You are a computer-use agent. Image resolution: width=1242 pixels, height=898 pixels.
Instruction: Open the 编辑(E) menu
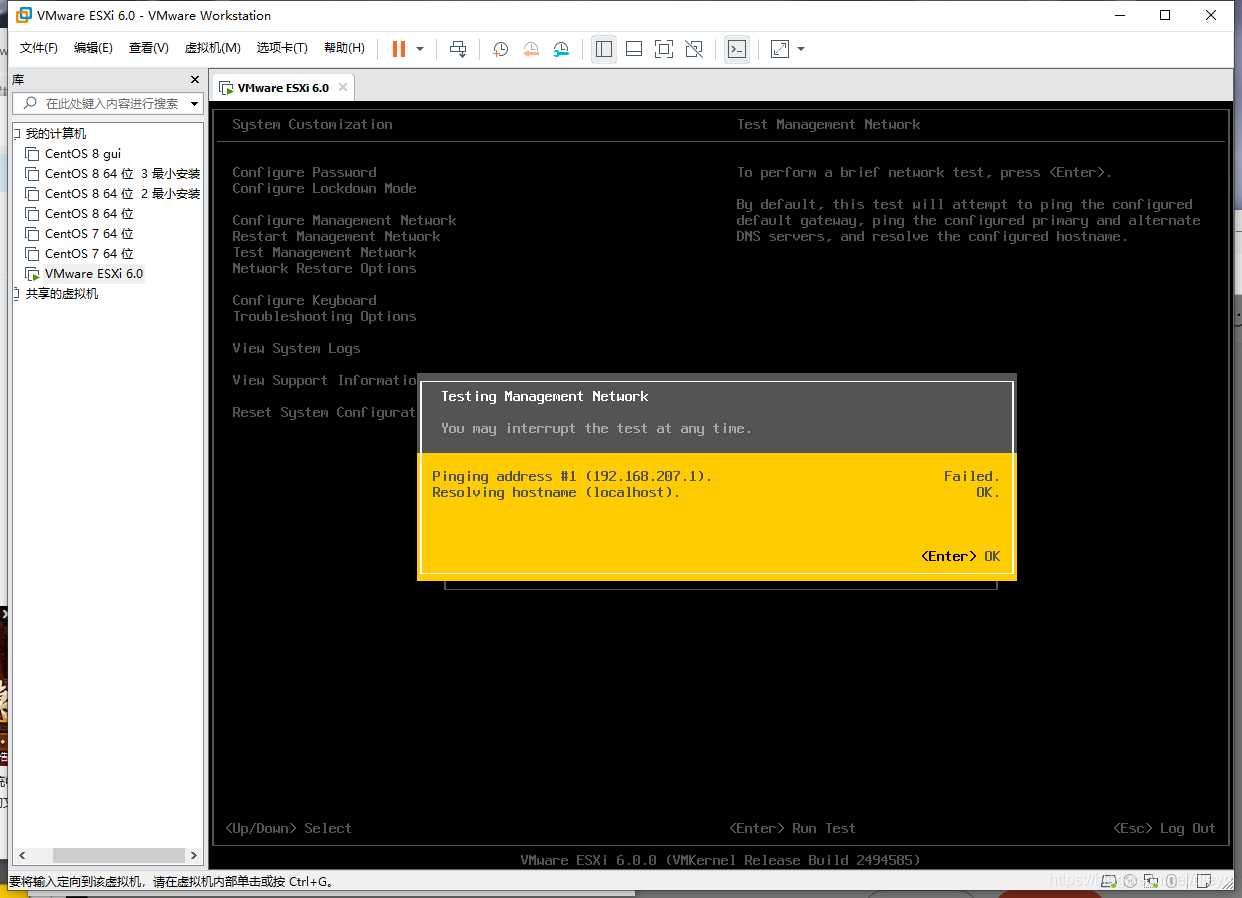coord(93,48)
